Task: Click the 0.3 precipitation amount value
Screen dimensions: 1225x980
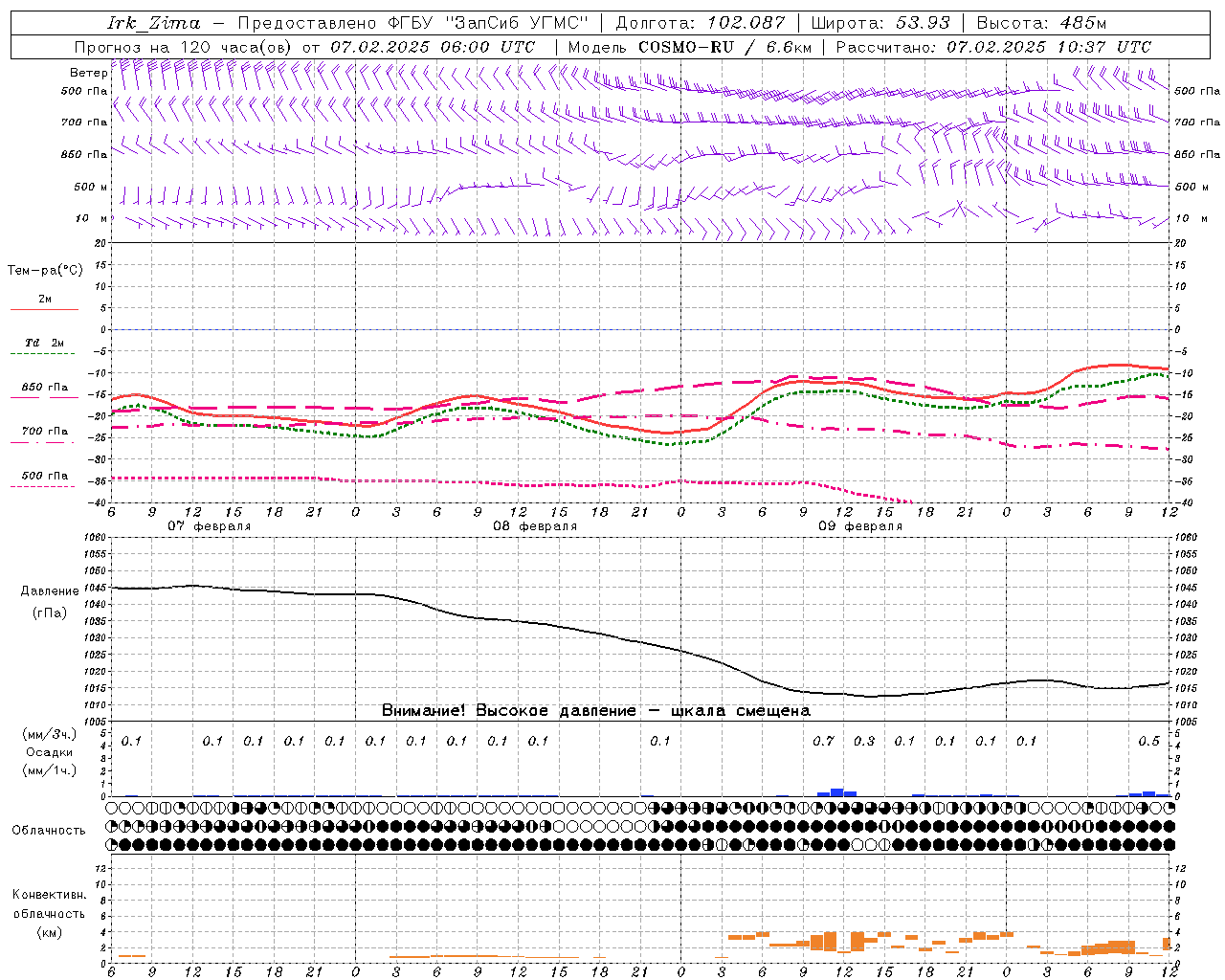Action: tap(863, 742)
